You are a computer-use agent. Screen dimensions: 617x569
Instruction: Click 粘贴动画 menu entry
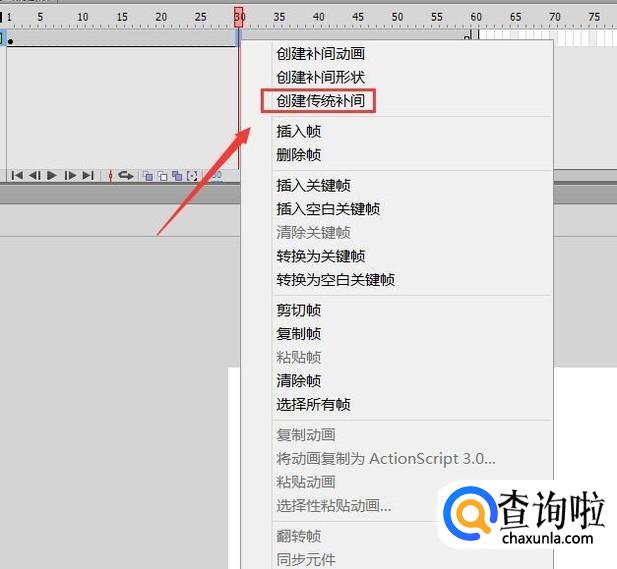pos(306,482)
